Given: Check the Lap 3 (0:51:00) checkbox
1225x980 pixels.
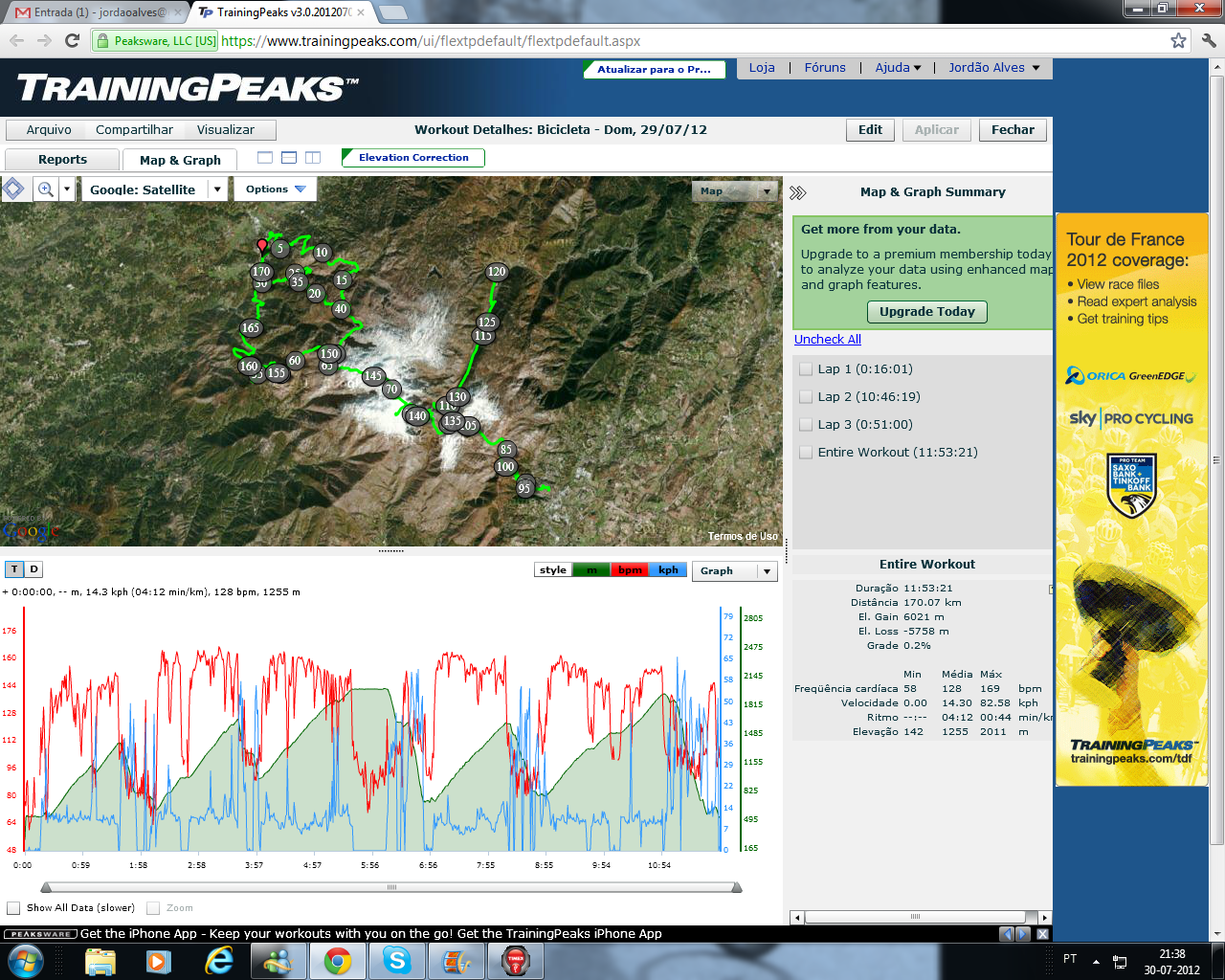Looking at the screenshot, I should [806, 425].
